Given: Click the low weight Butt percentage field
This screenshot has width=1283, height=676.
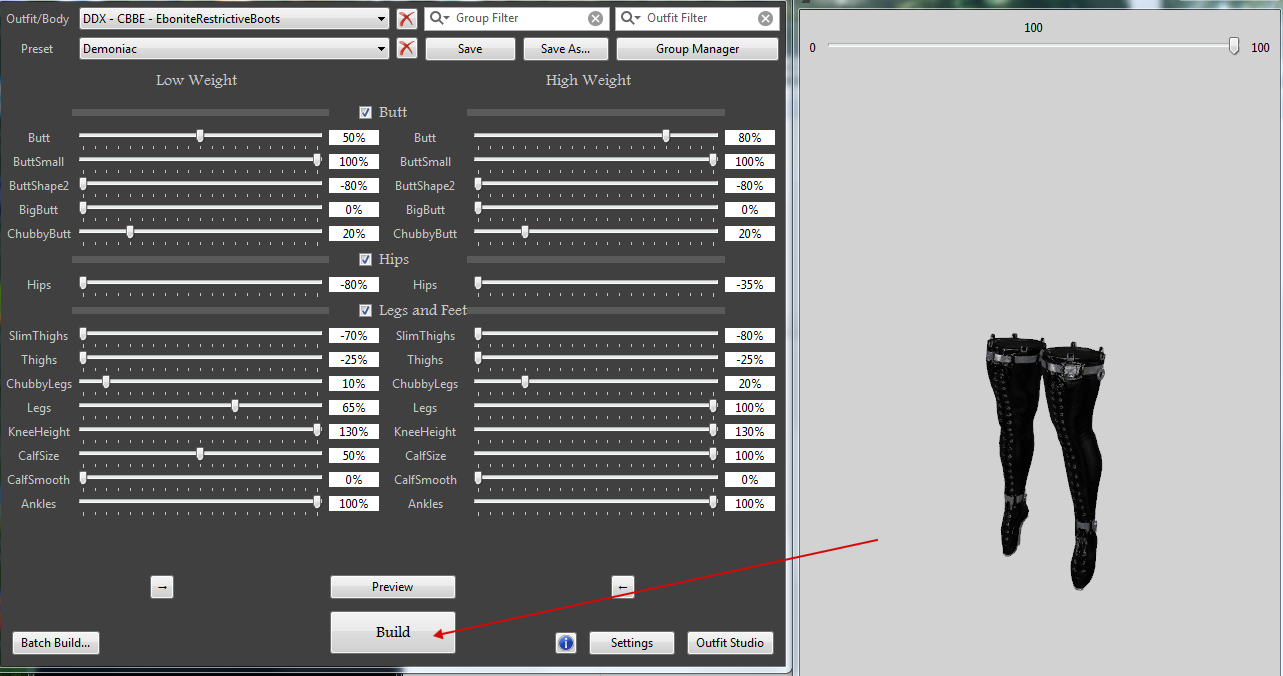Looking at the screenshot, I should [x=353, y=138].
